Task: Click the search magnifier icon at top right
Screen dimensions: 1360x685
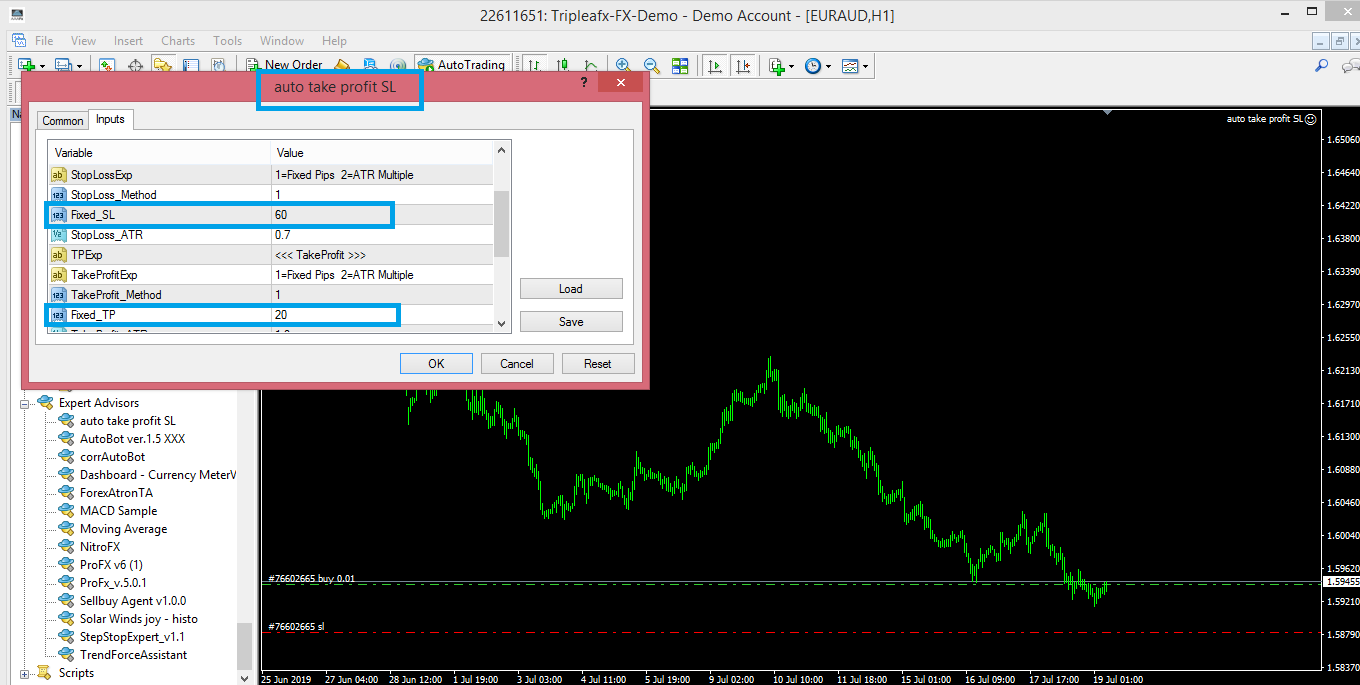Action: pos(1321,66)
